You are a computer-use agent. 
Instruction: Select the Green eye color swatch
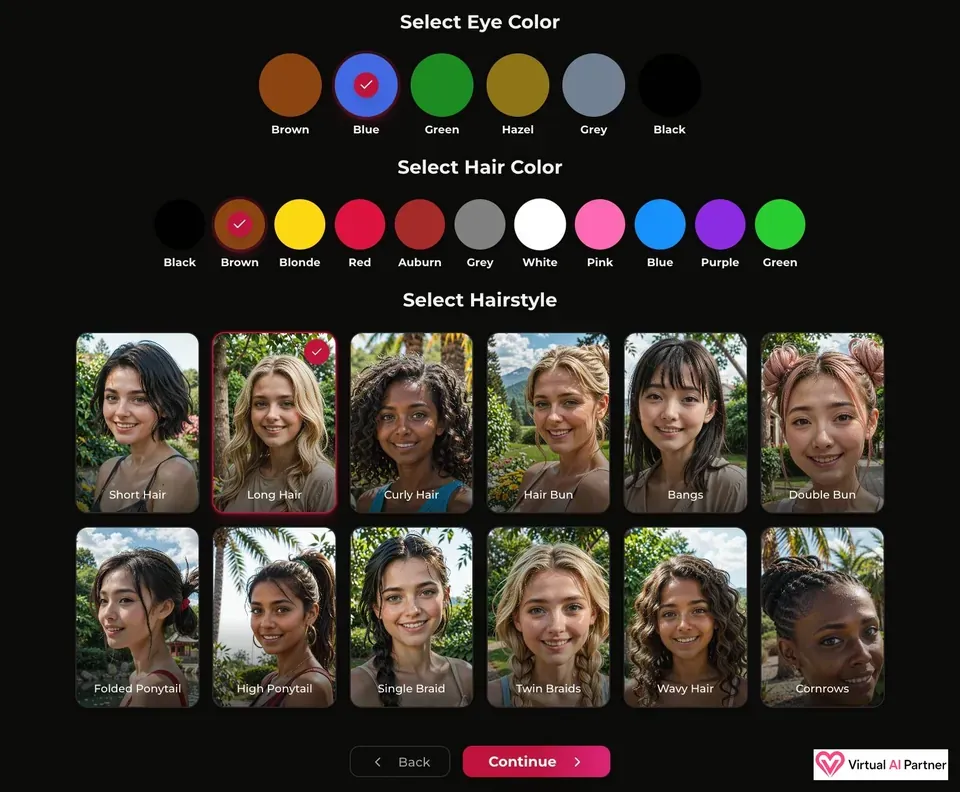[x=441, y=85]
